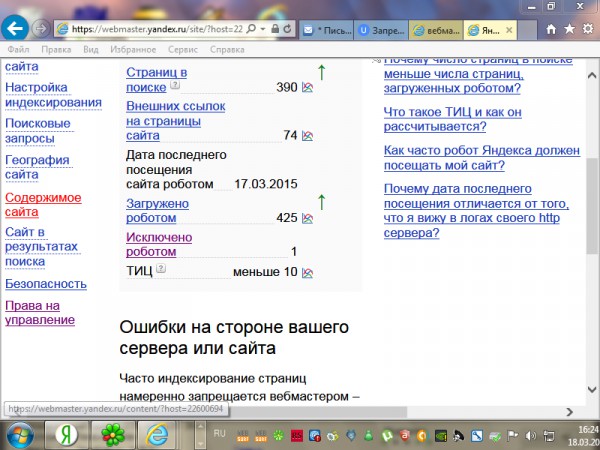Open chart icon beside value 425
Viewport: 600px width, 450px height.
307,218
